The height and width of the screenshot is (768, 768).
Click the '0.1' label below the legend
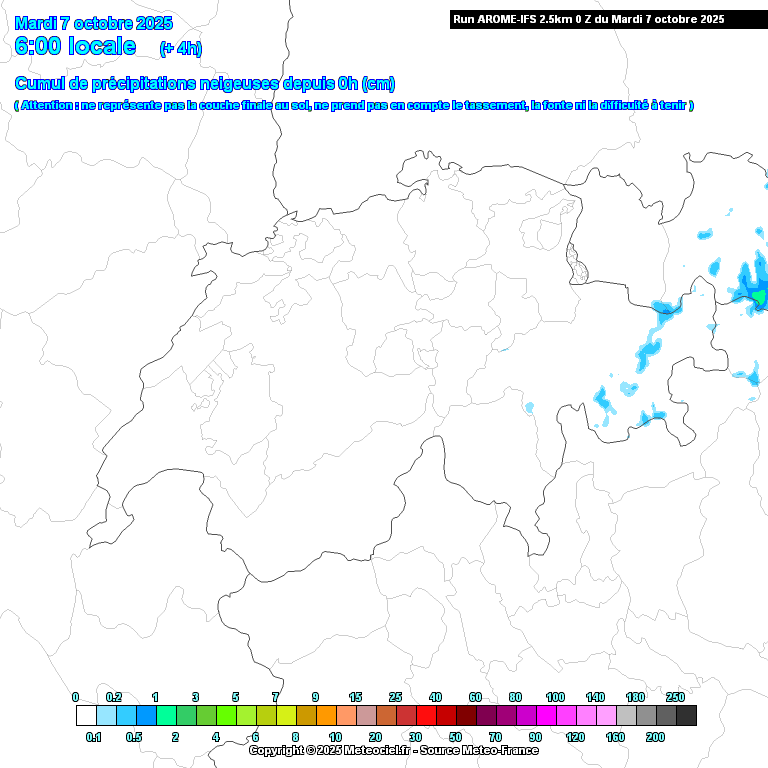point(94,737)
